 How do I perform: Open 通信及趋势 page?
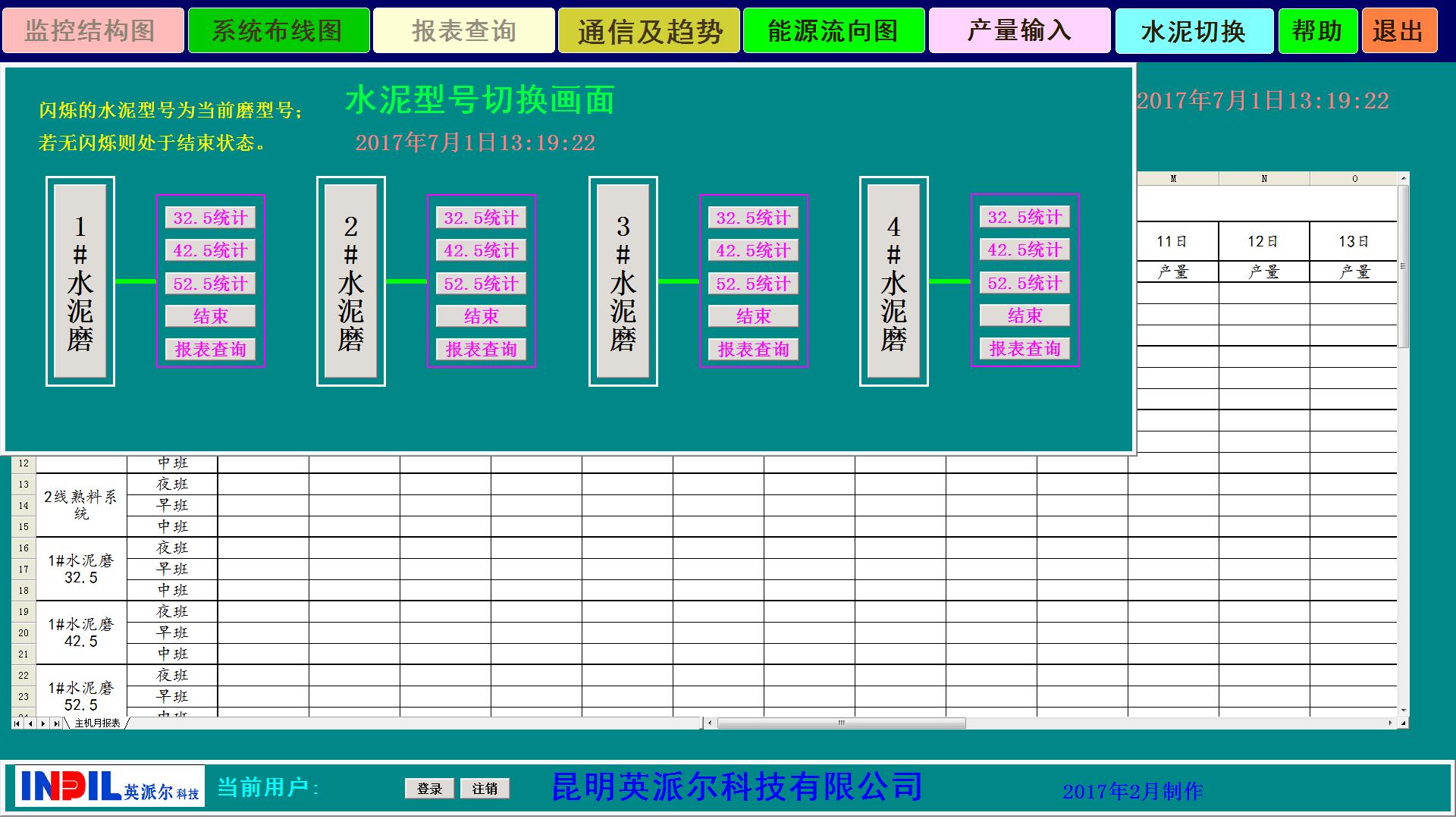pos(648,31)
